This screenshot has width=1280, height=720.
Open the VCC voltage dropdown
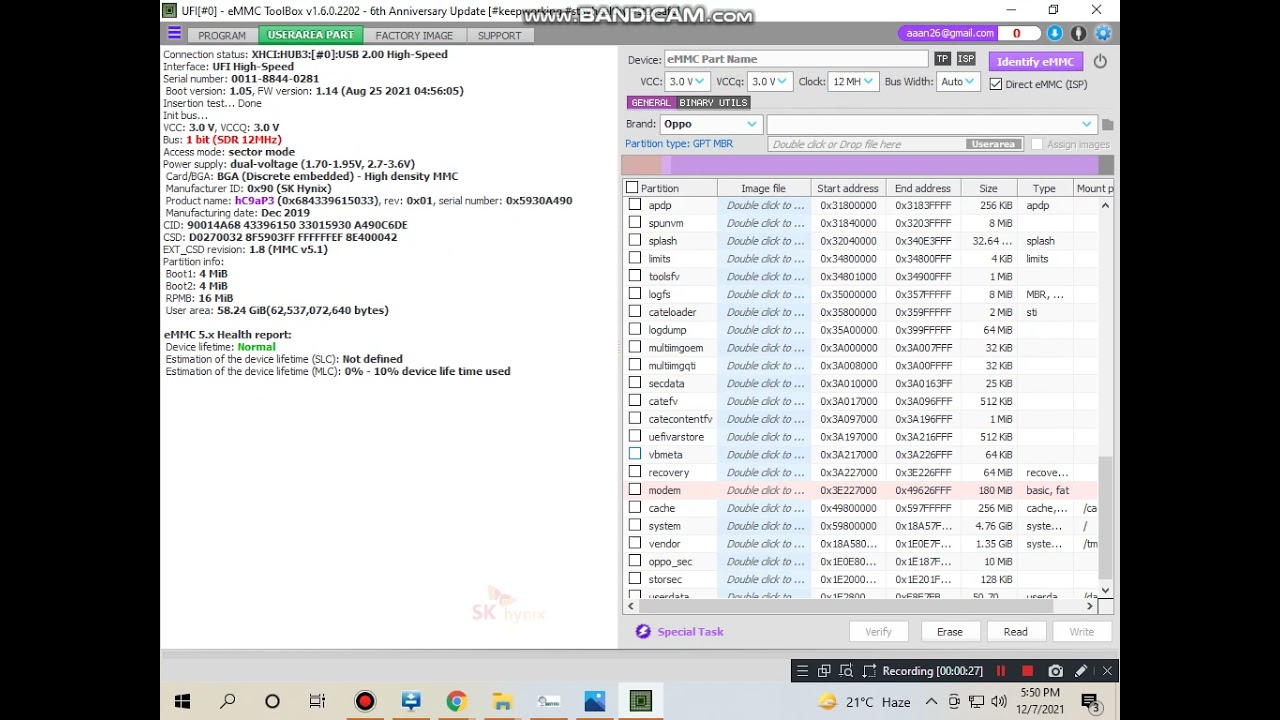tap(687, 82)
